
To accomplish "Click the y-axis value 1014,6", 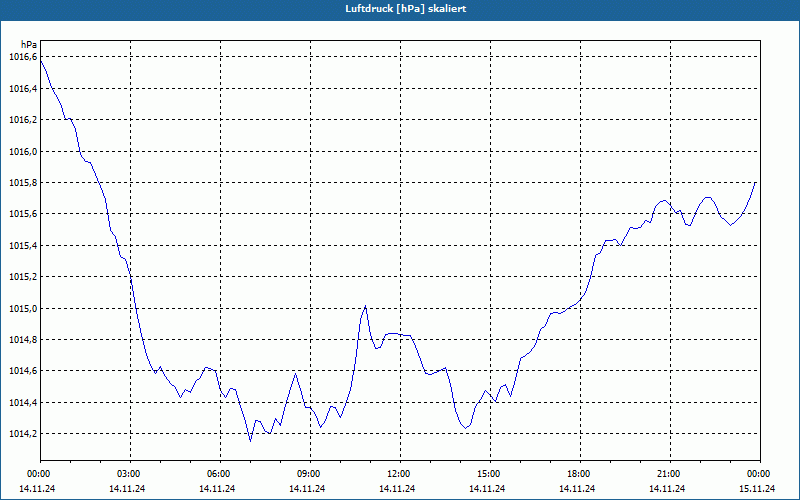I will [23, 371].
